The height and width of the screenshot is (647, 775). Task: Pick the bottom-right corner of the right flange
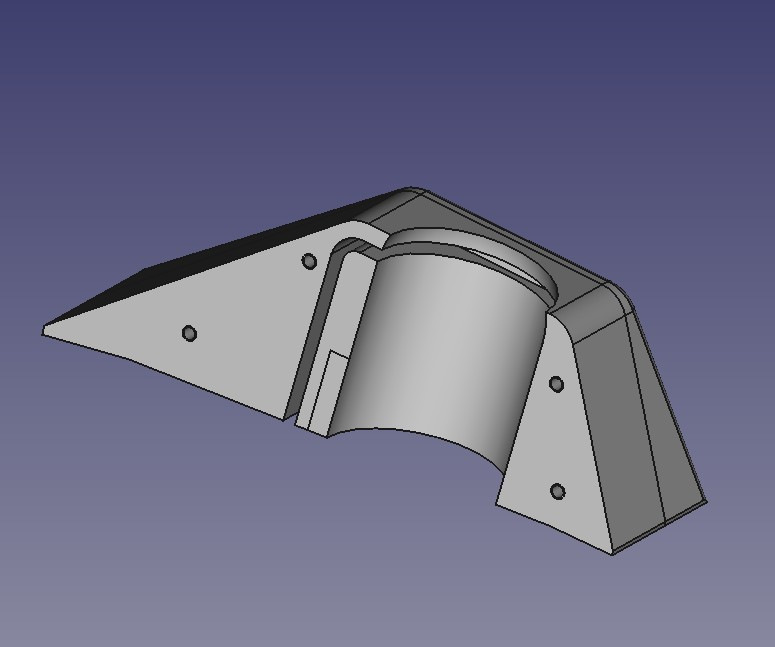click(x=612, y=553)
